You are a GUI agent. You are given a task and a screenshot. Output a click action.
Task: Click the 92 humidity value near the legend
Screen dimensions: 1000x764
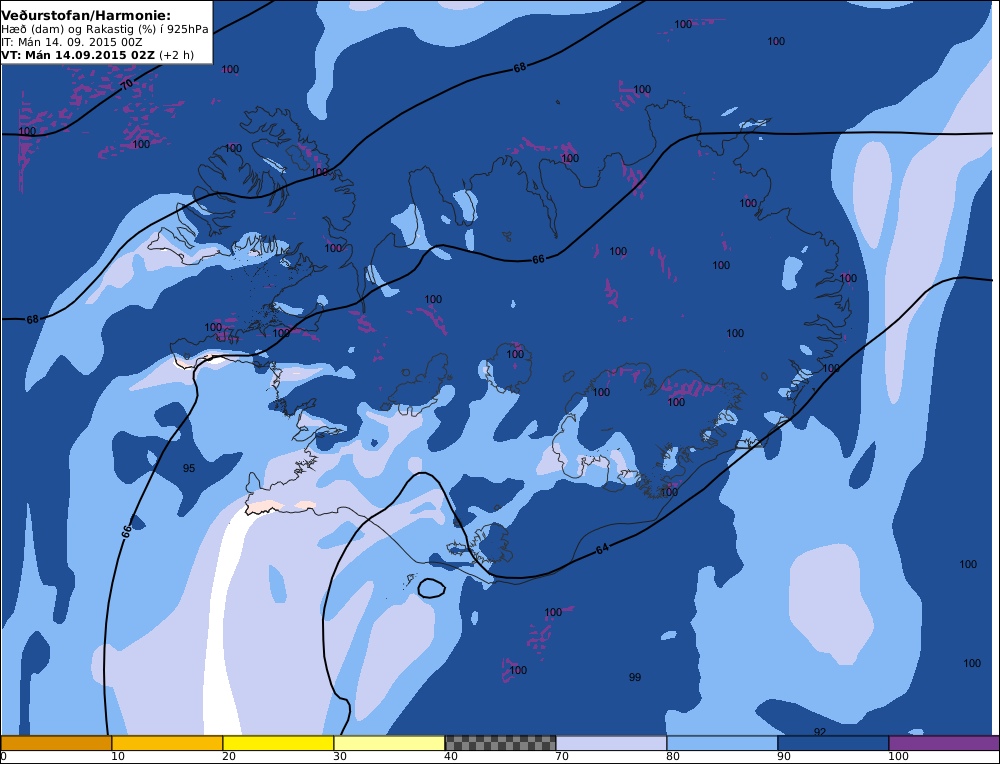820,731
